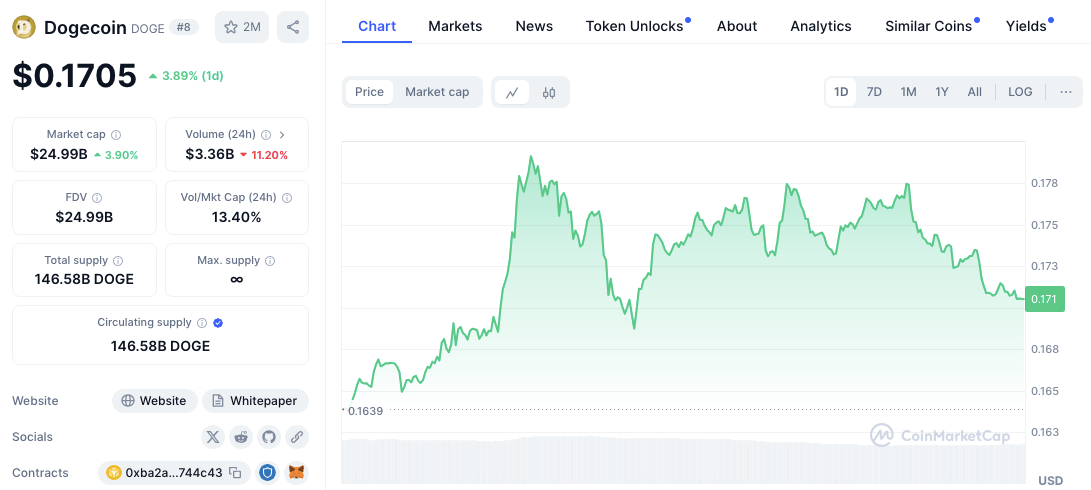Click the #8 rank badge

pos(184,27)
